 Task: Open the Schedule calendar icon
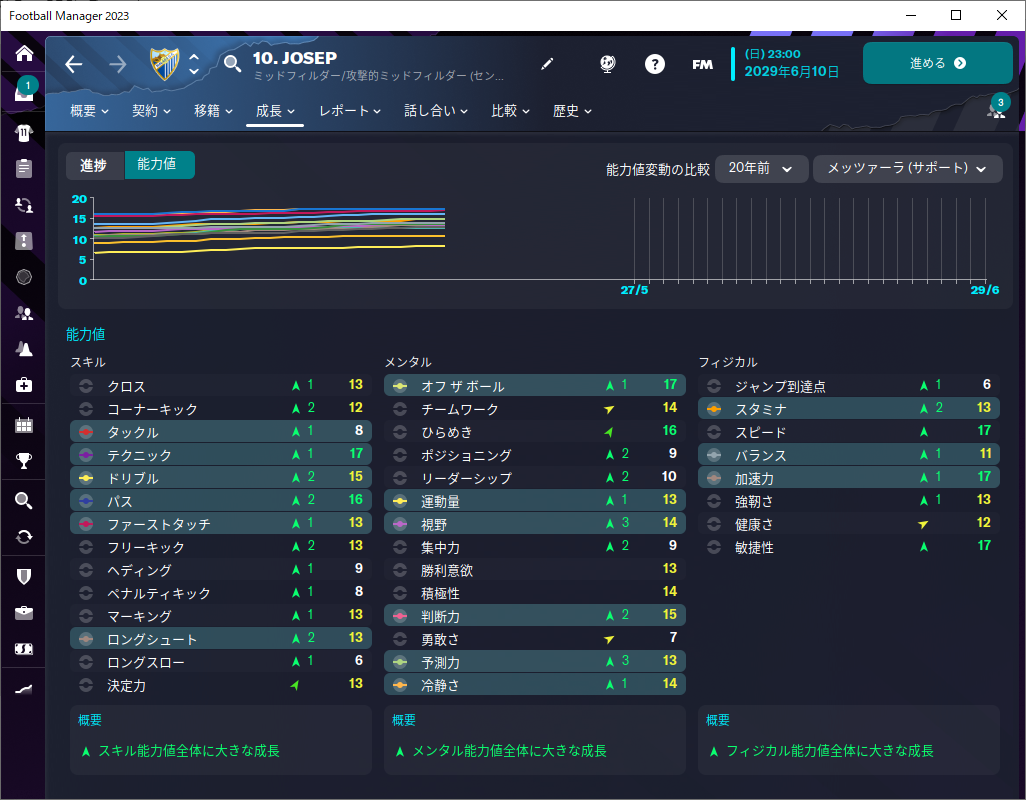[24, 425]
